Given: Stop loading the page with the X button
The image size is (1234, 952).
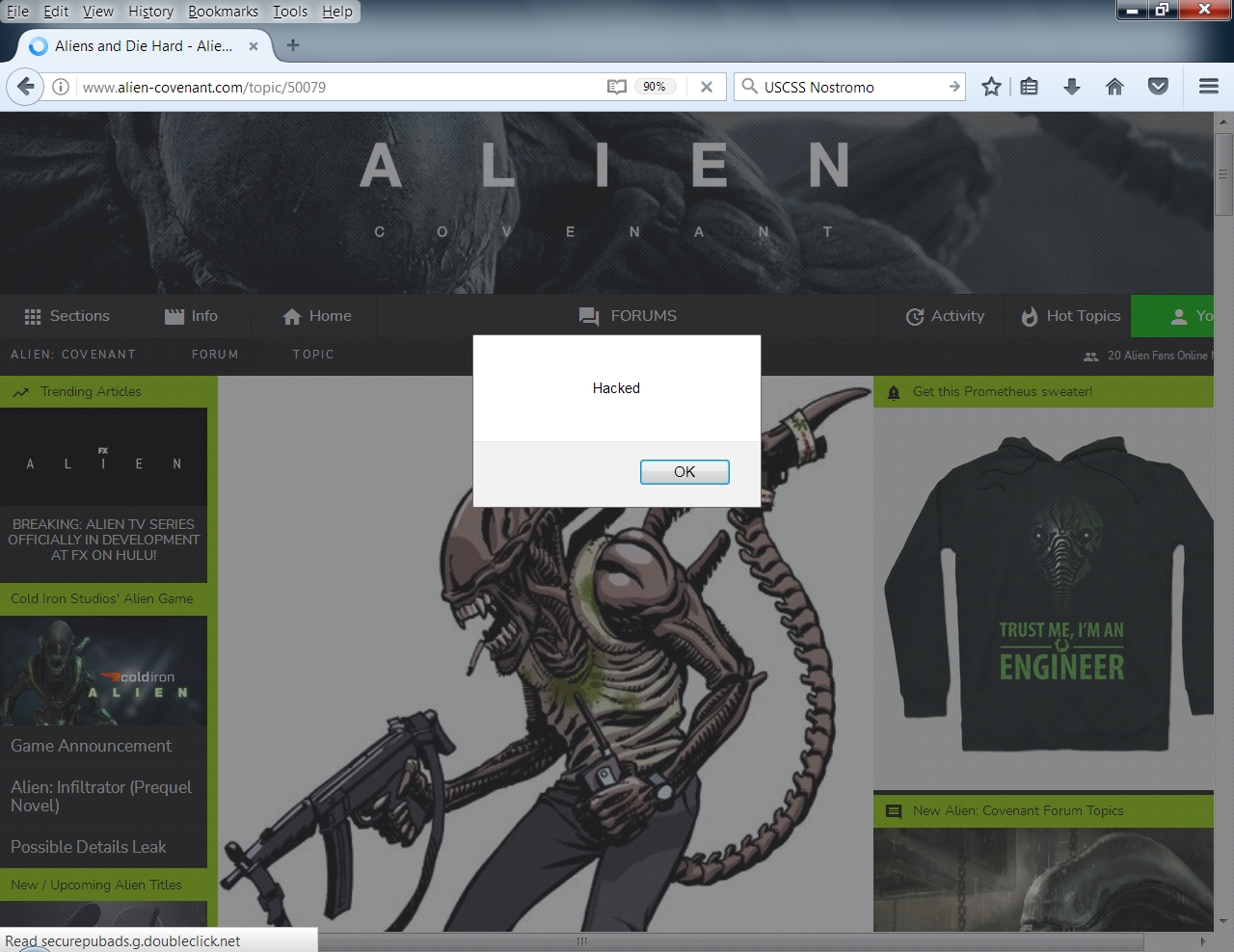Looking at the screenshot, I should coord(707,87).
